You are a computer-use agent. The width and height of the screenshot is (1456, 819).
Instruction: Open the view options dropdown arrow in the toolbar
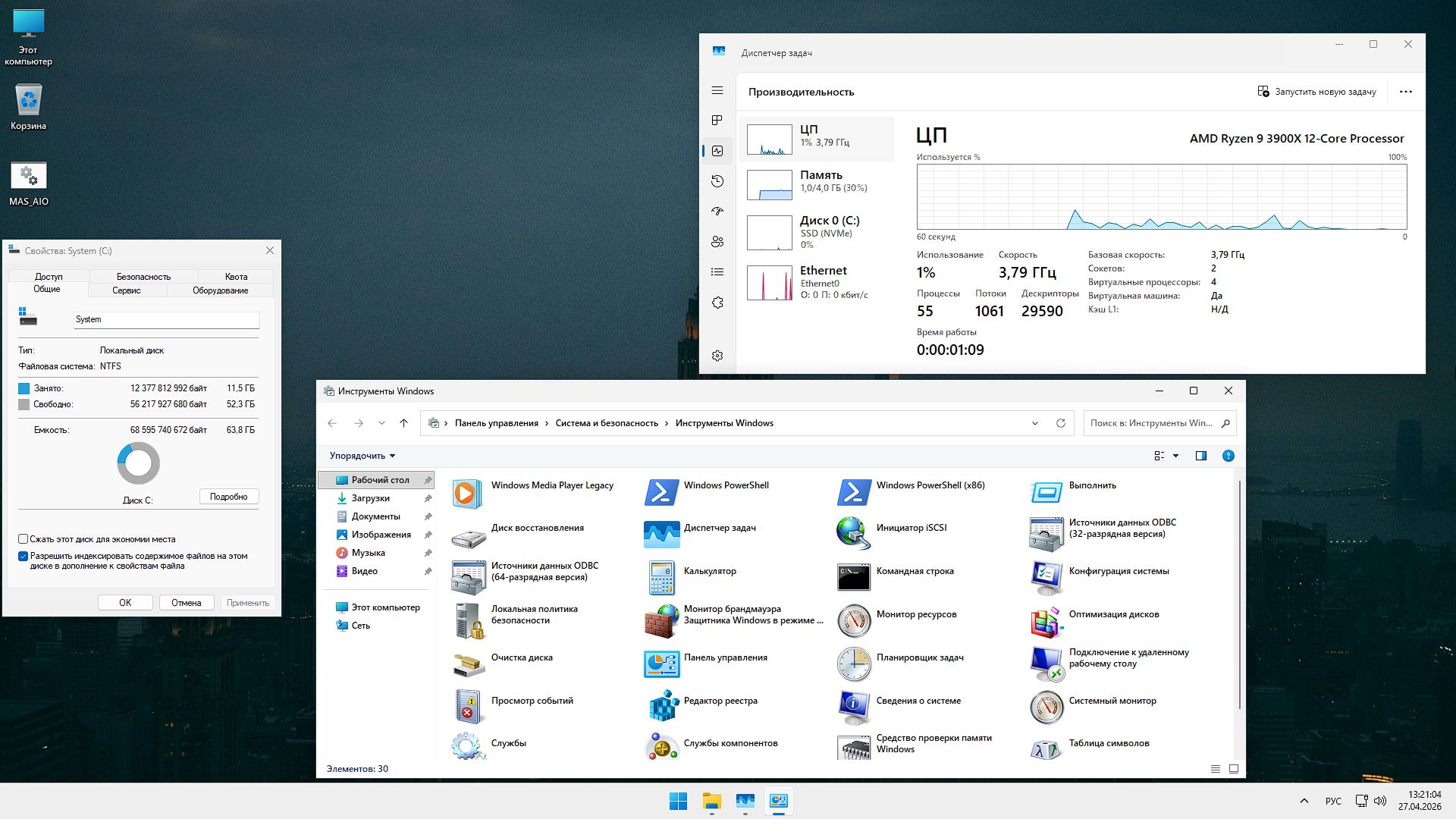pos(1175,456)
